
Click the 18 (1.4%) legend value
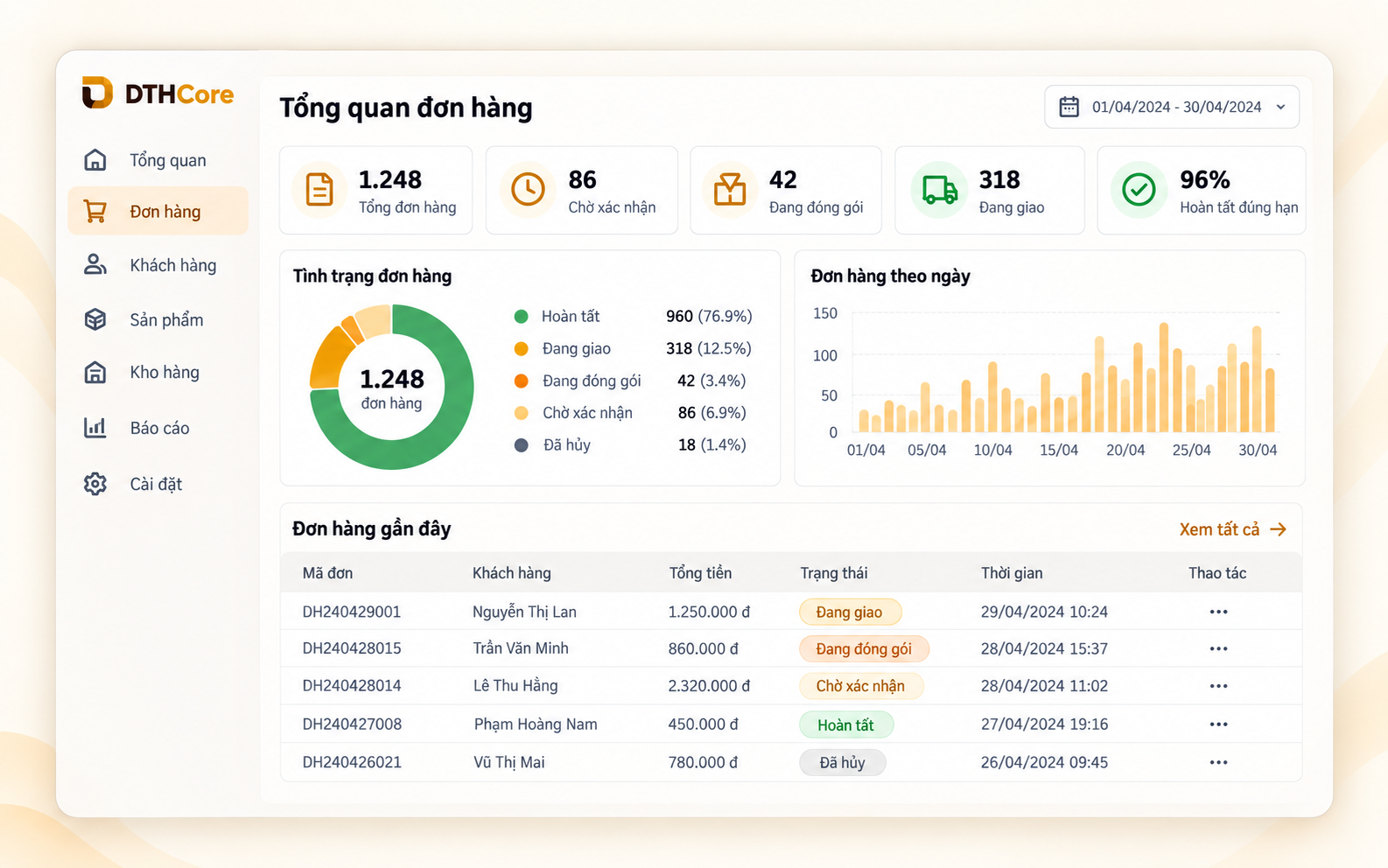tap(712, 444)
